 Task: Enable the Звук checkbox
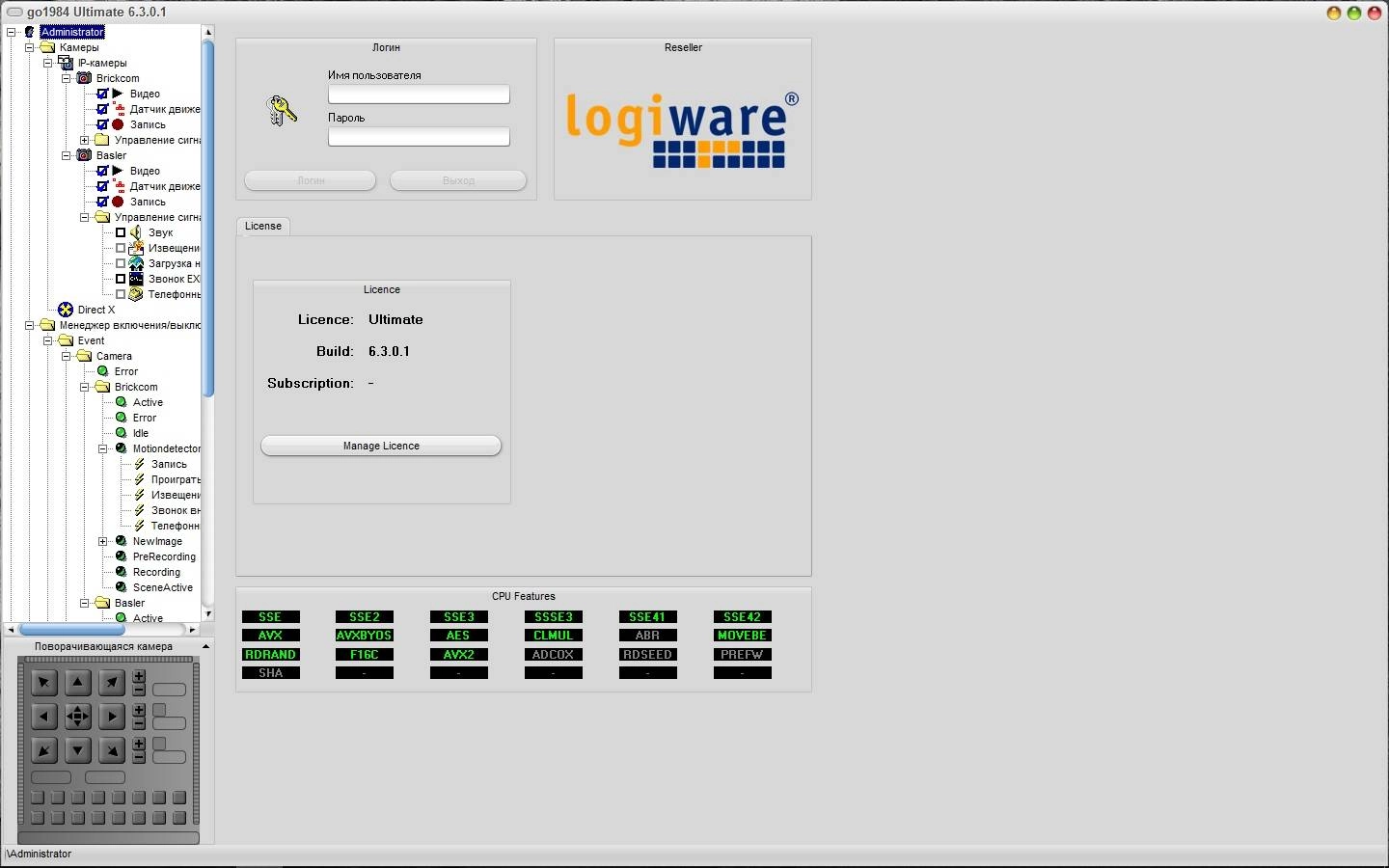click(x=121, y=232)
